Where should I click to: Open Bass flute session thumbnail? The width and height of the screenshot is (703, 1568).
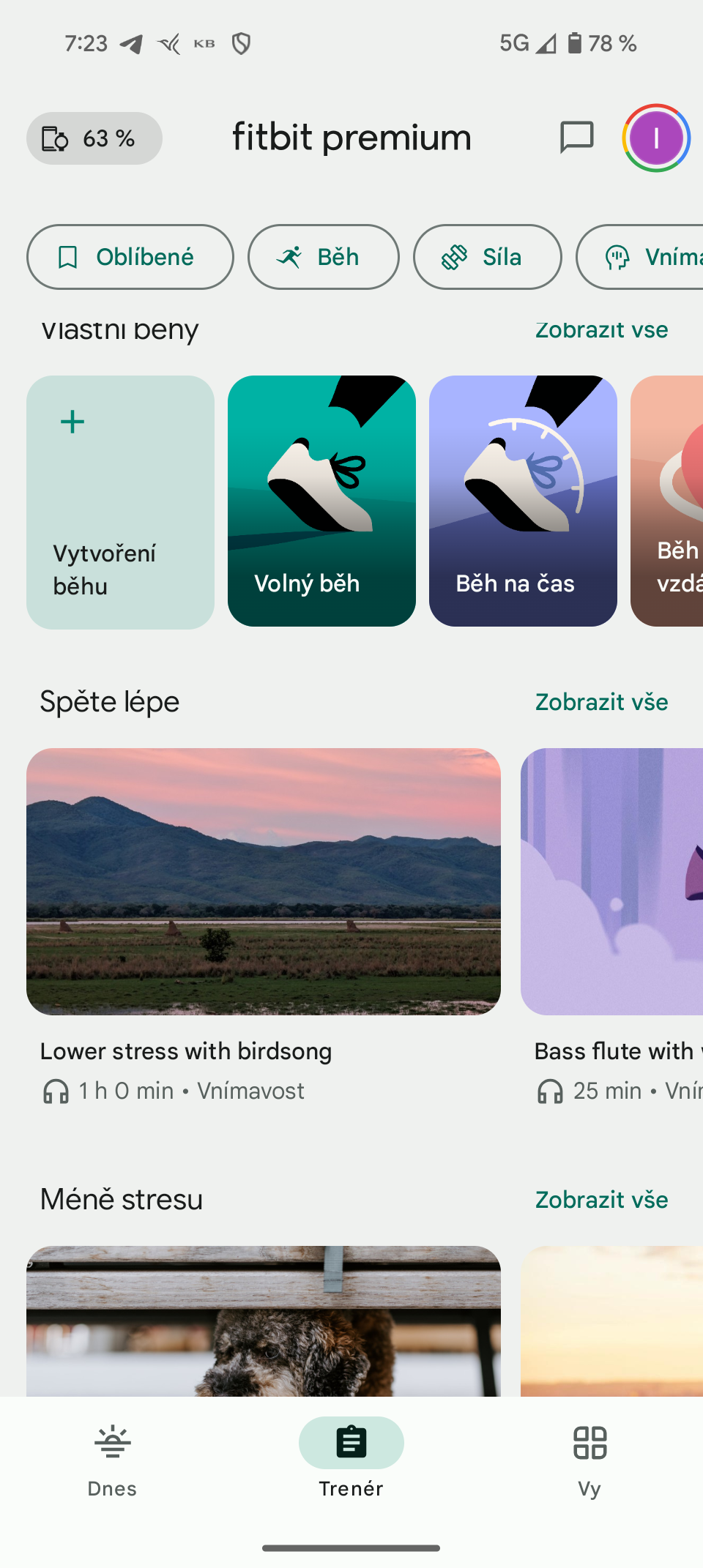(612, 881)
